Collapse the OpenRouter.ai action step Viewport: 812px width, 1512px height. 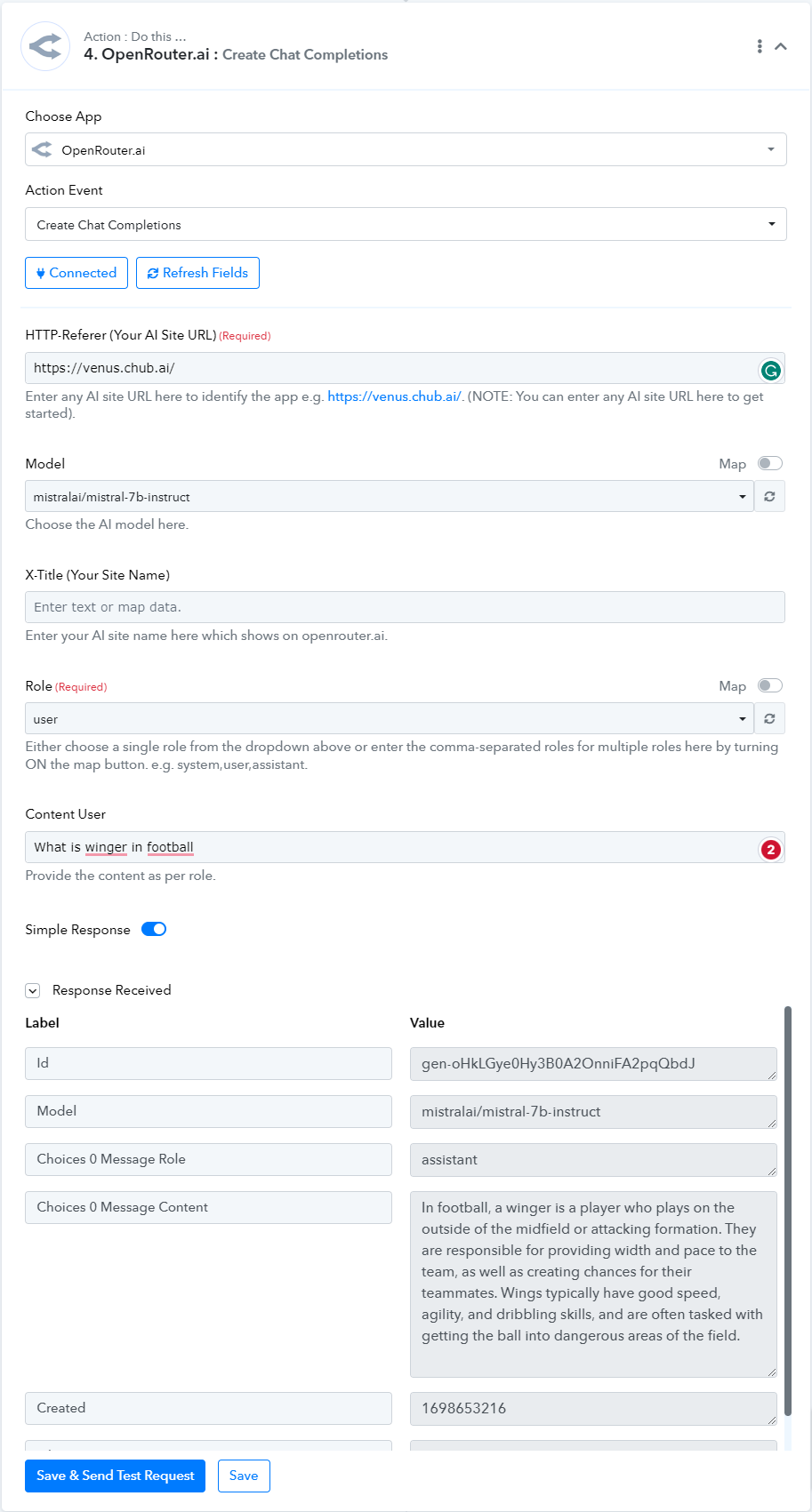click(781, 46)
